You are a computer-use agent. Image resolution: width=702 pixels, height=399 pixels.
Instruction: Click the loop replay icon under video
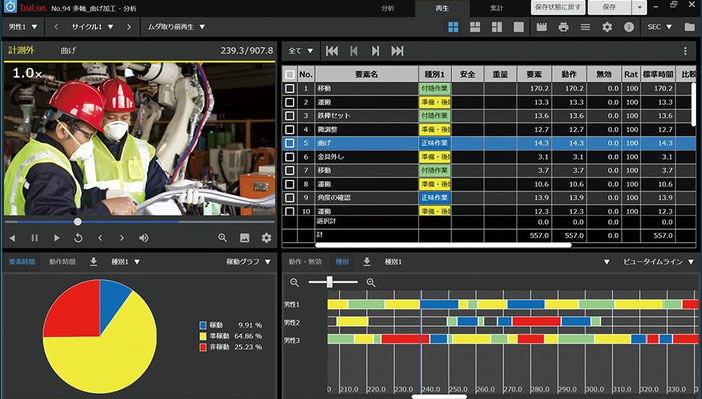click(78, 238)
